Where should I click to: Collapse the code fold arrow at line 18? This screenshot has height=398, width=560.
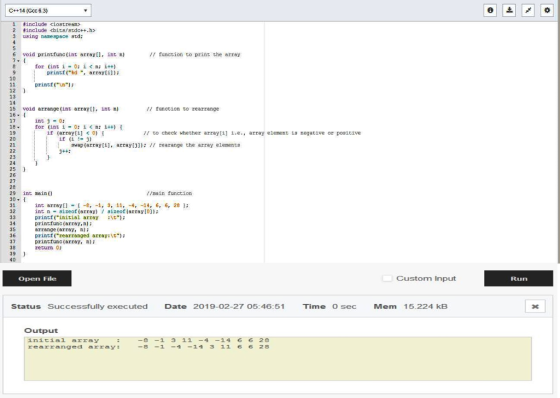point(18,127)
